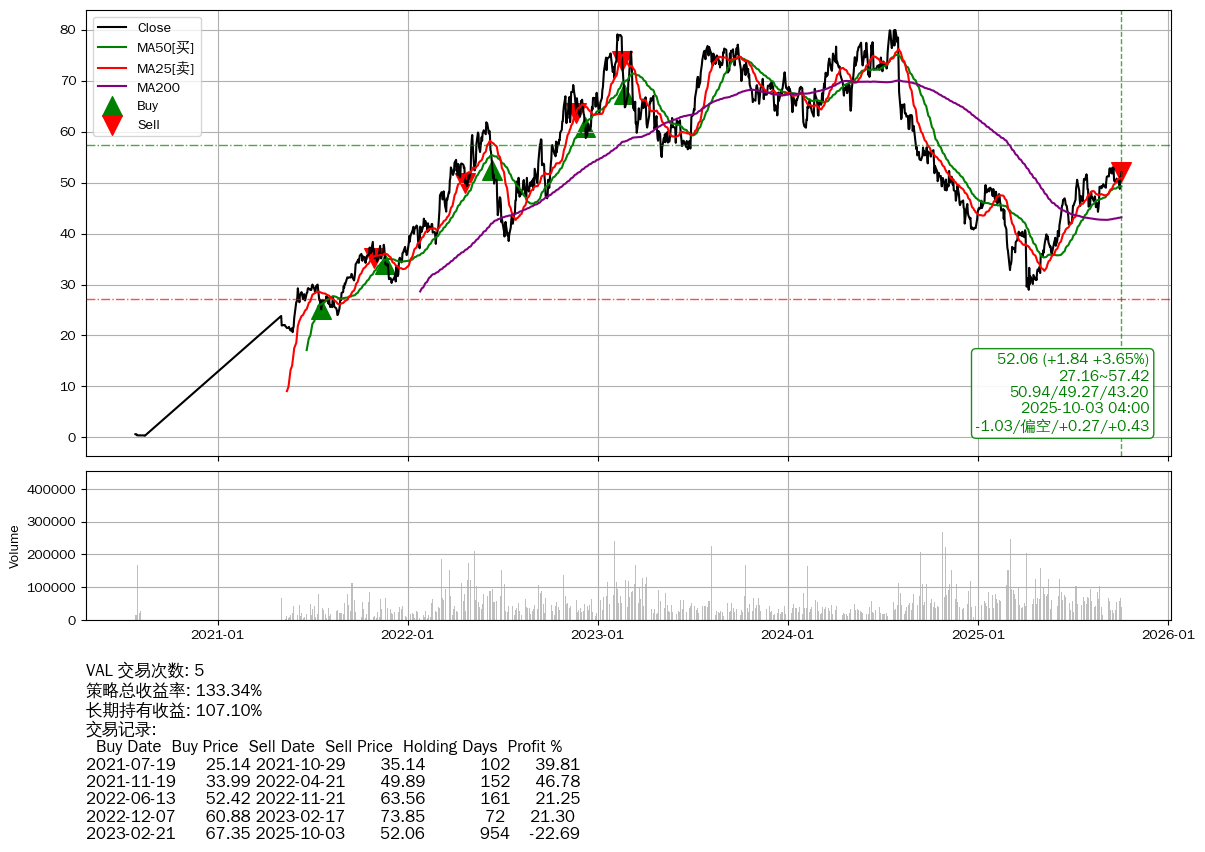Click the 2025-01 label on the time axis

(x=978, y=634)
